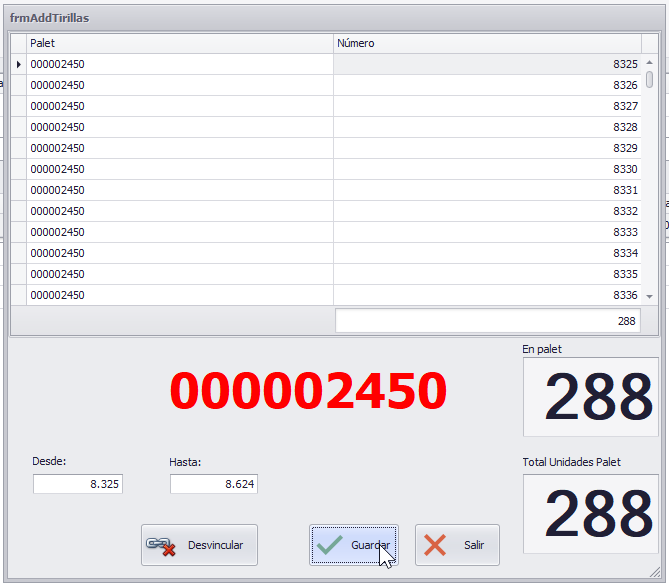
Task: Sort by the Número column header
Action: click(x=487, y=44)
